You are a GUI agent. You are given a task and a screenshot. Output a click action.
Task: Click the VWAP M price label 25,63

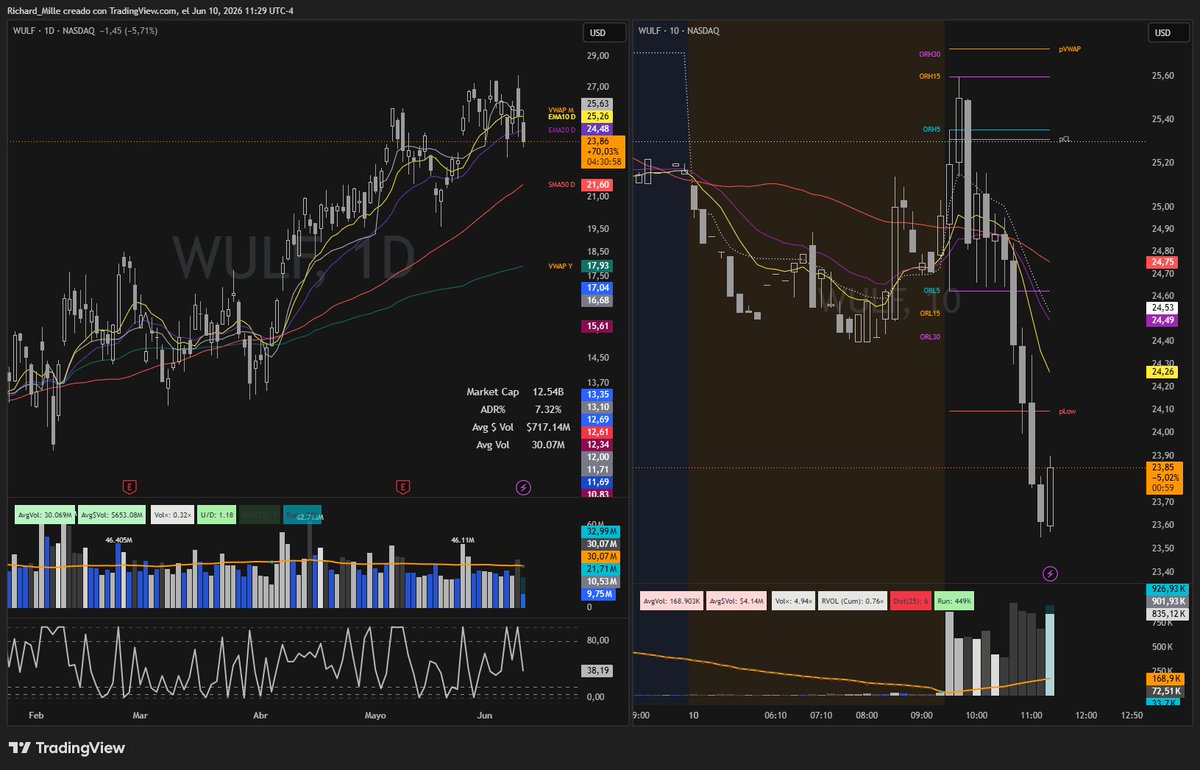(598, 104)
